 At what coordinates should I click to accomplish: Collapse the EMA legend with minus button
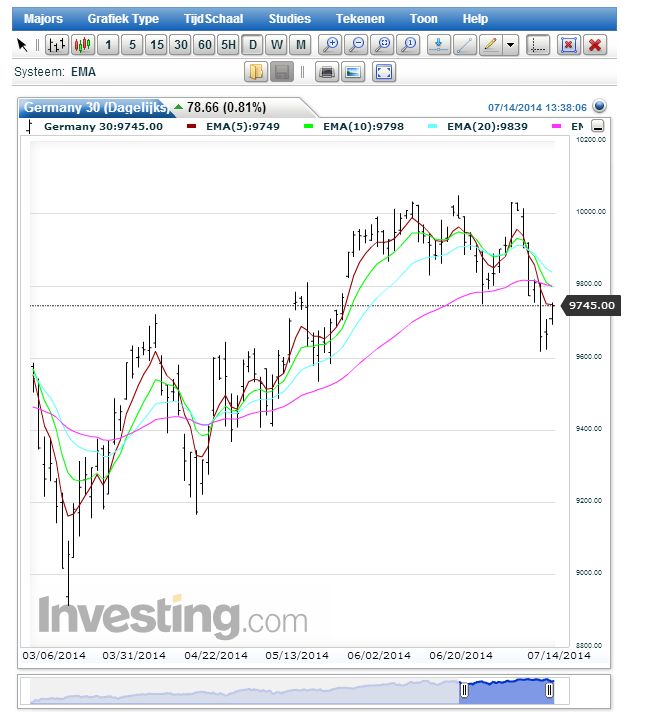(598, 127)
